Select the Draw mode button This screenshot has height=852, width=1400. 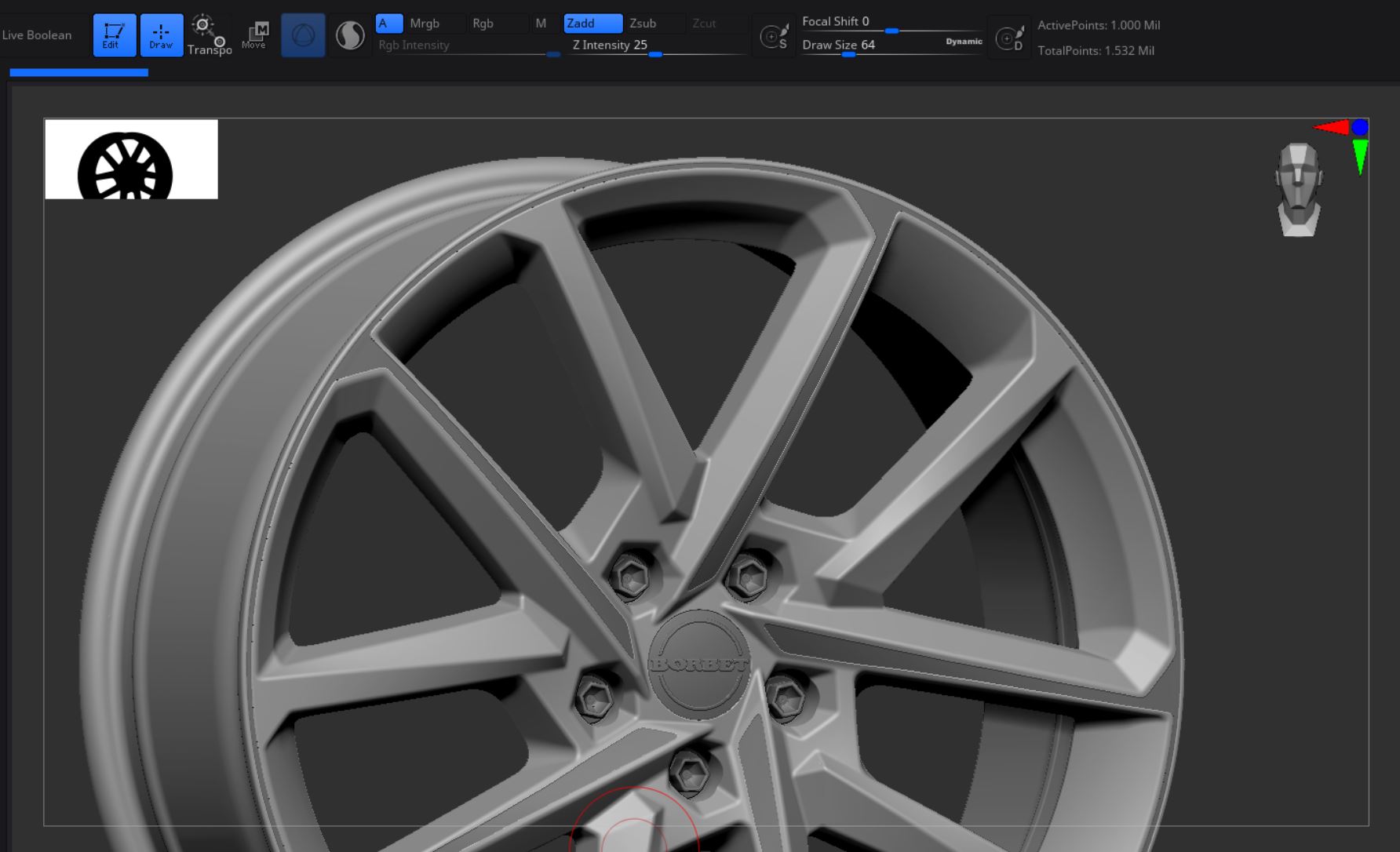coord(162,35)
